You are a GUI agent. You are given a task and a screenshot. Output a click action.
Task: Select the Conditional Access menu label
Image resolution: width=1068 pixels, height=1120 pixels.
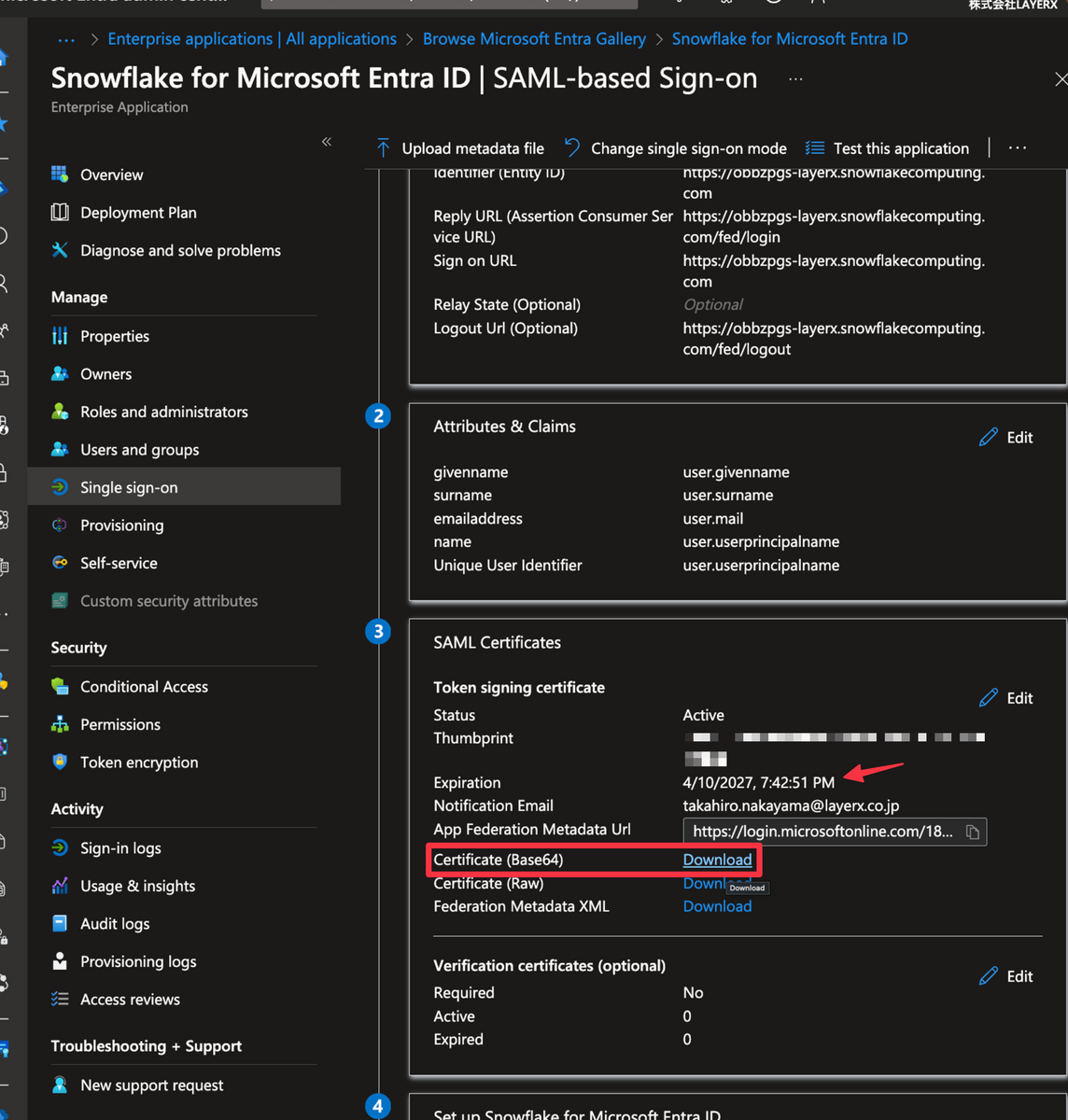click(x=144, y=687)
